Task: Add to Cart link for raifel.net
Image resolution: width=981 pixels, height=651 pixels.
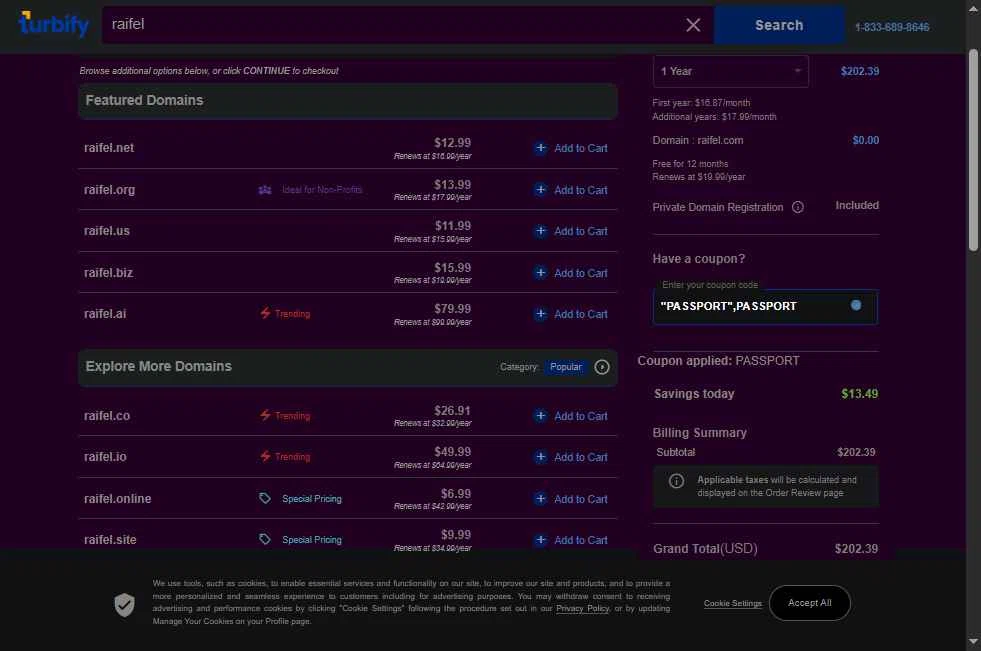Action: click(x=581, y=148)
